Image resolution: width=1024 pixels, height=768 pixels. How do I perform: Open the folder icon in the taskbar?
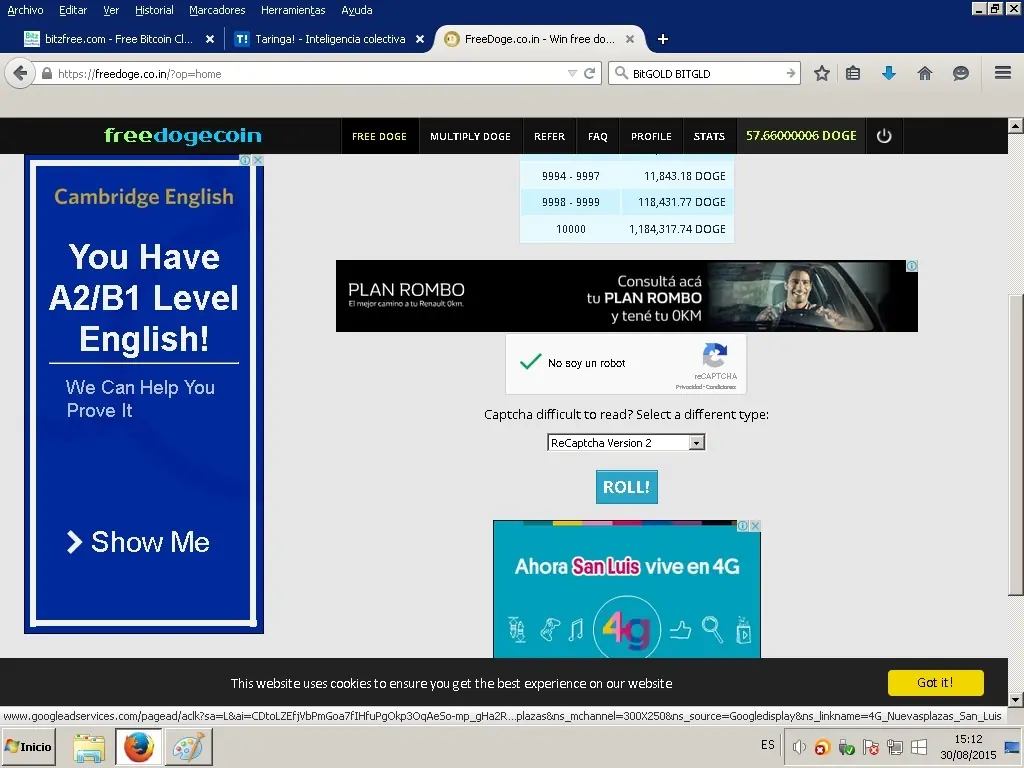click(x=89, y=747)
